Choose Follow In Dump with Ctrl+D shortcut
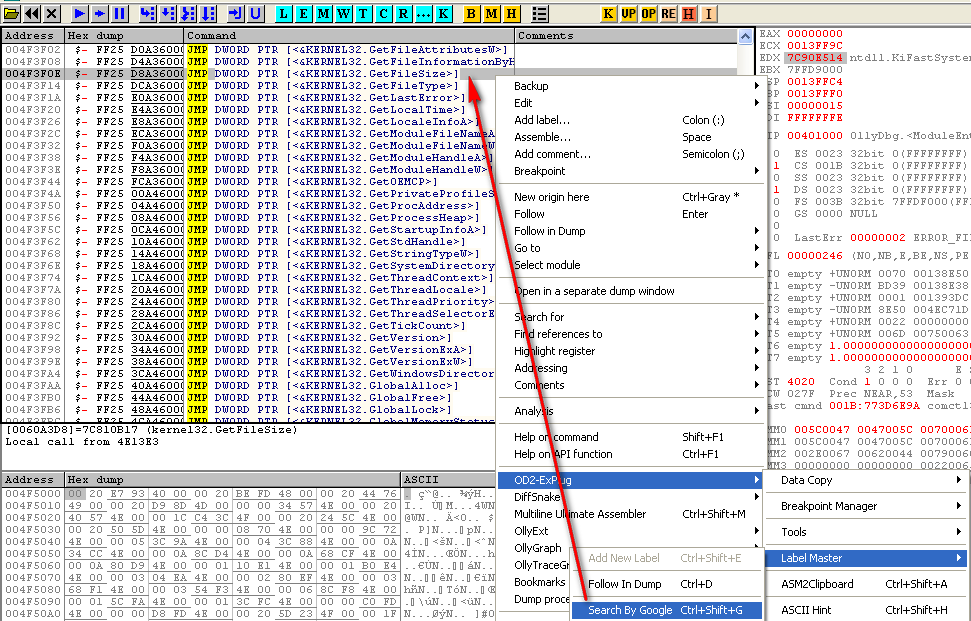This screenshot has height=621, width=971. tap(665, 584)
